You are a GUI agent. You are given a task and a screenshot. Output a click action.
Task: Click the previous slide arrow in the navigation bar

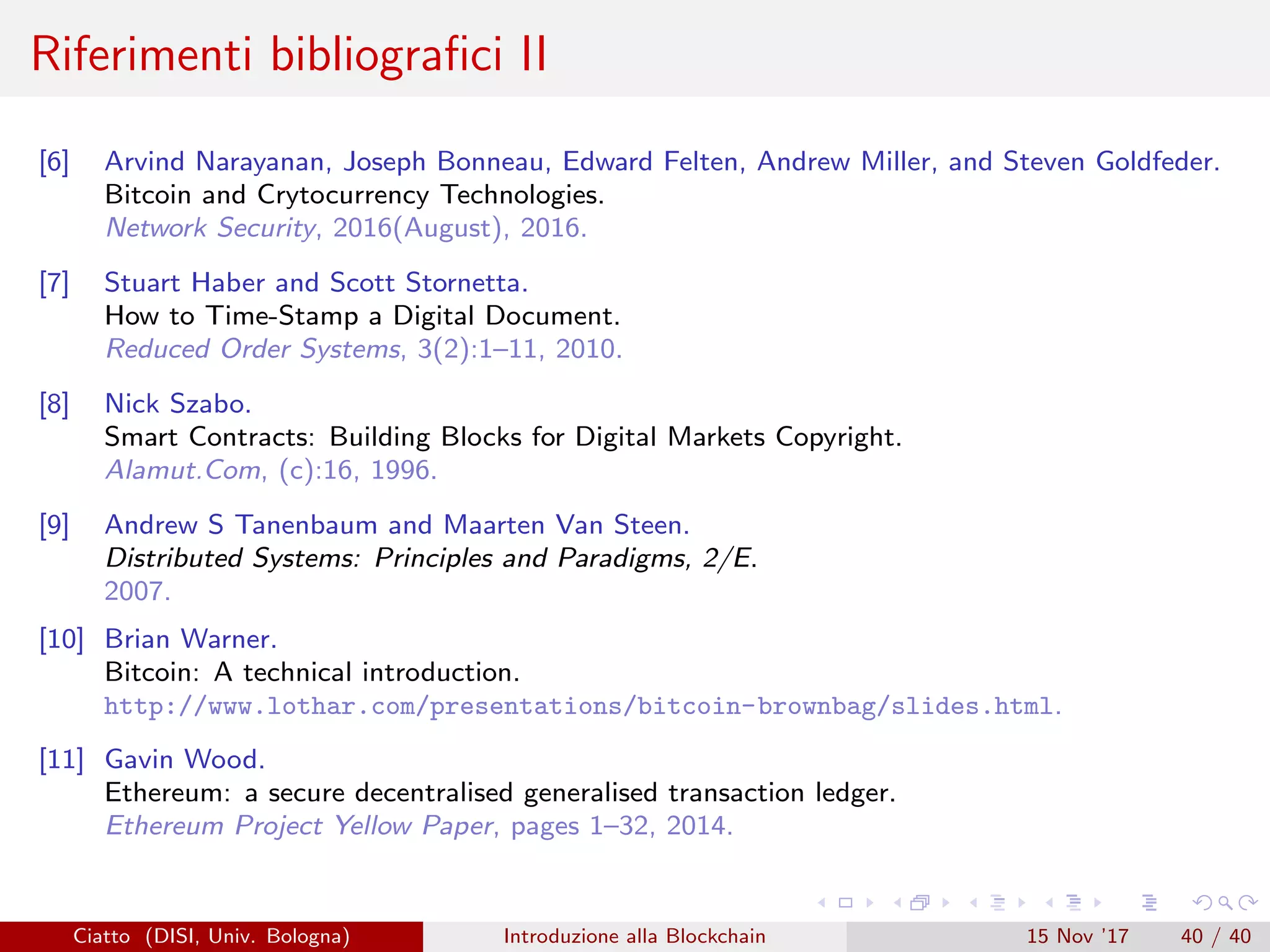[822, 903]
